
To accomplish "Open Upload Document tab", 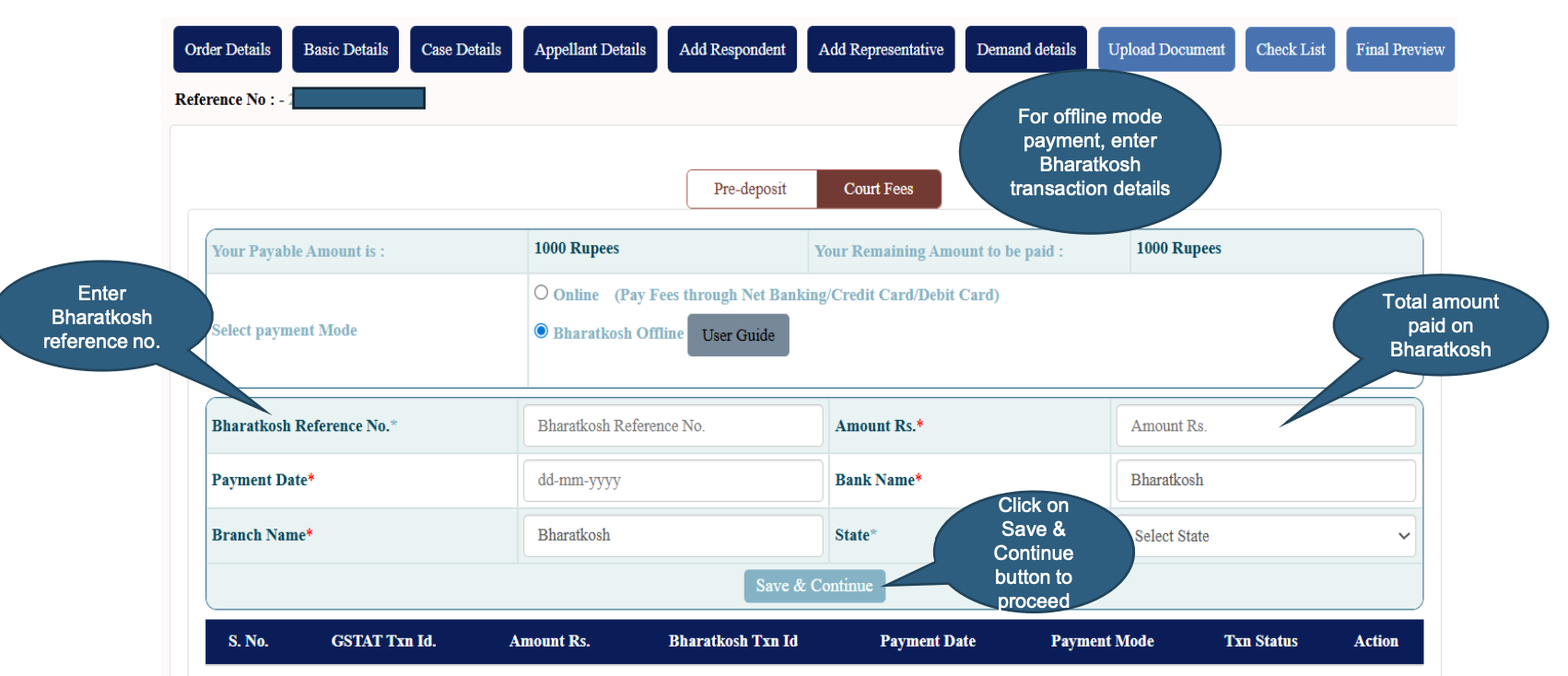I will [1166, 50].
